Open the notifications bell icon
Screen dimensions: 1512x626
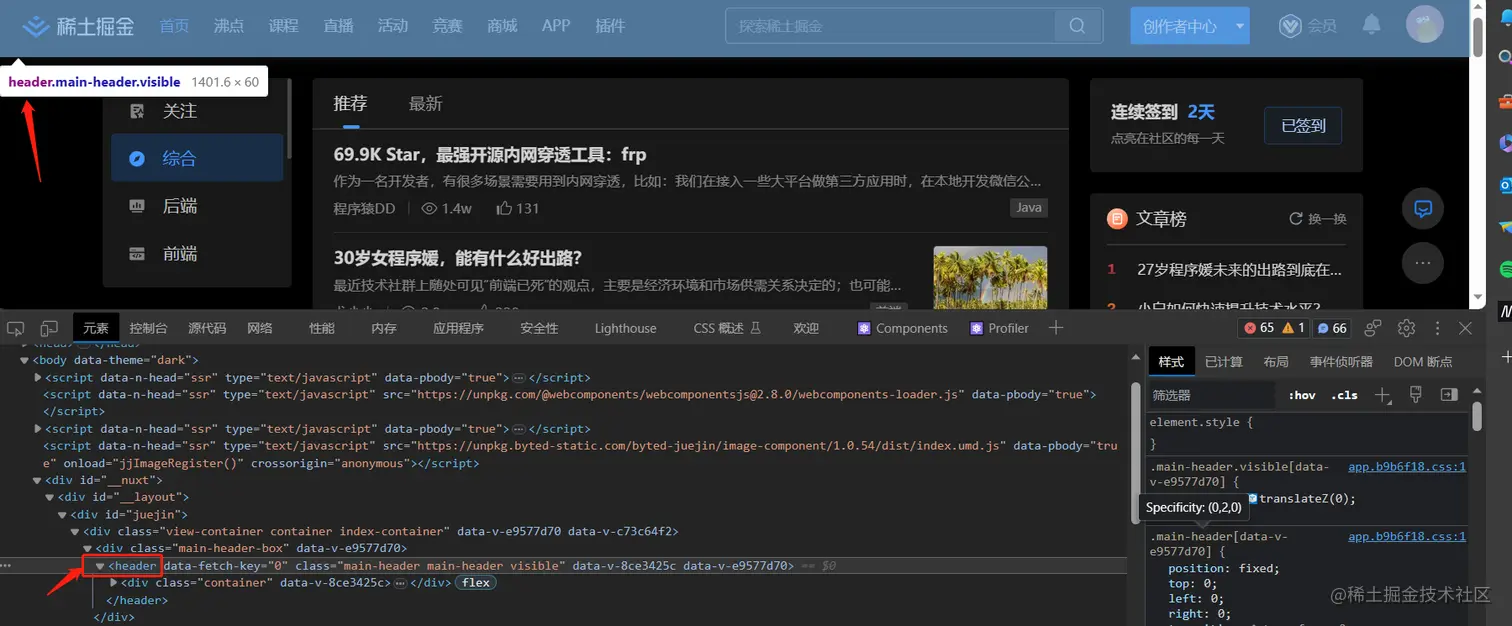point(1372,24)
